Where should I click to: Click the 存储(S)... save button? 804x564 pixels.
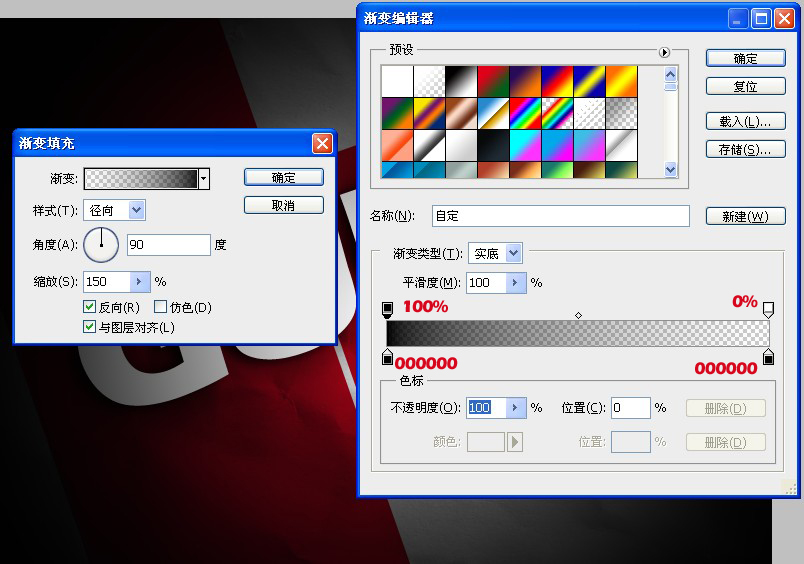(746, 149)
